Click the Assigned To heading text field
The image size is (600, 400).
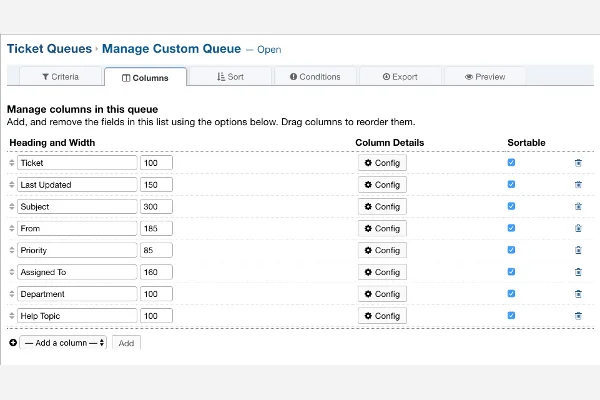coord(77,272)
